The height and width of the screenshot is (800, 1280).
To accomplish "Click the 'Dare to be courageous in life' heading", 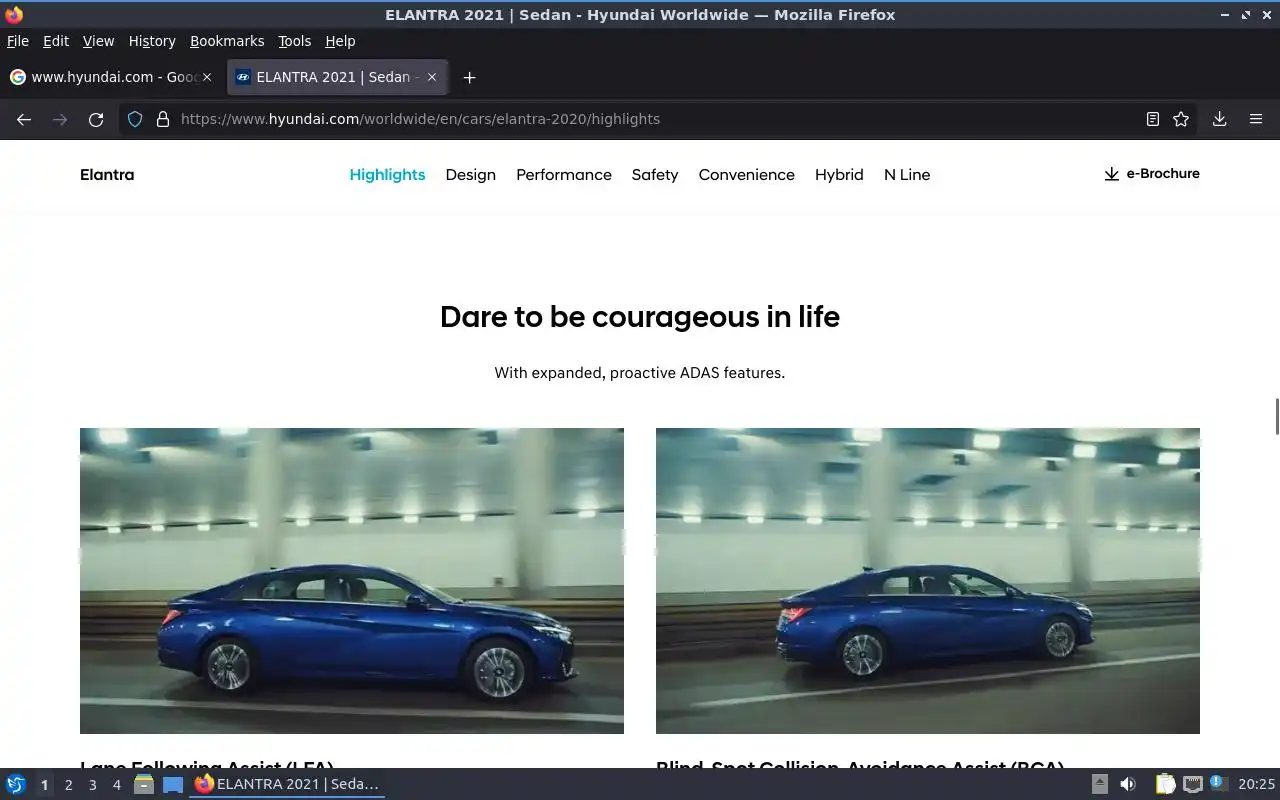I will [x=640, y=317].
